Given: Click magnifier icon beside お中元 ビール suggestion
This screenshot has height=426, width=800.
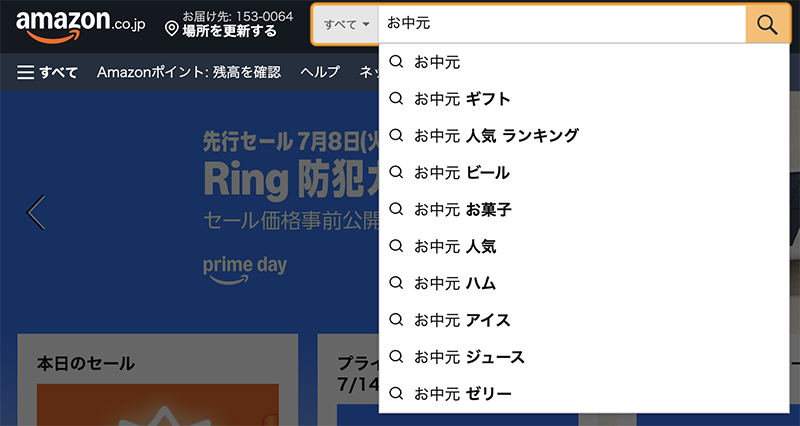Looking at the screenshot, I should pos(396,172).
